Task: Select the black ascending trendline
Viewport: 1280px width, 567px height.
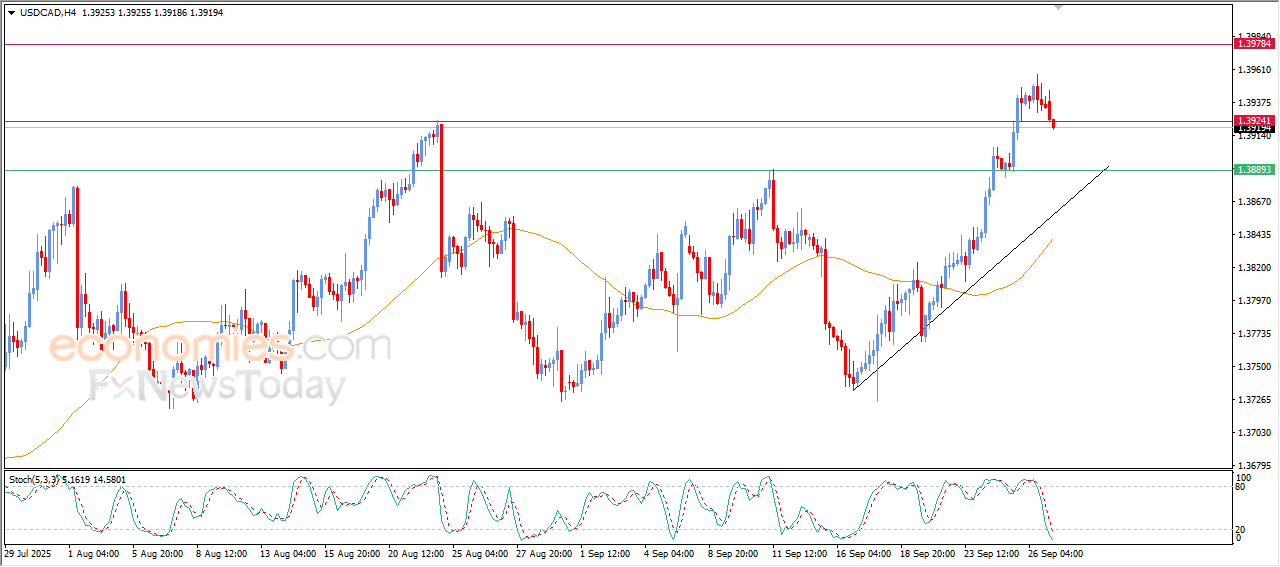Action: [980, 278]
